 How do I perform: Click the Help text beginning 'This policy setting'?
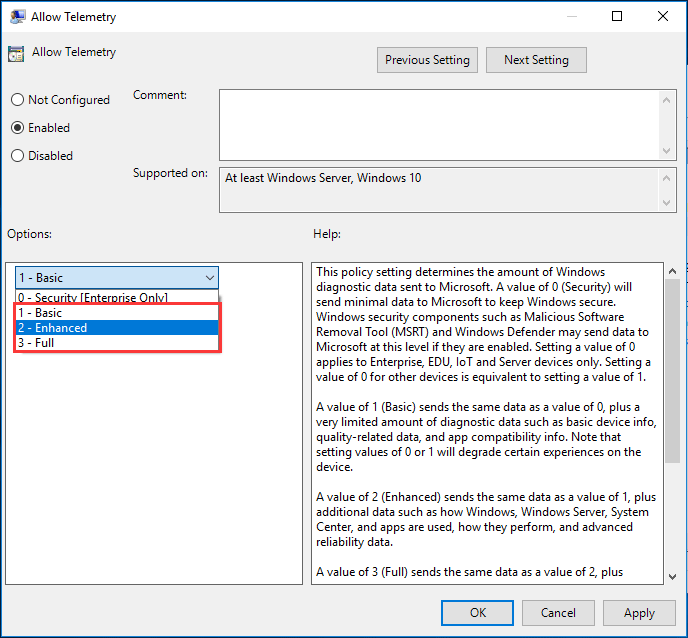(x=483, y=324)
